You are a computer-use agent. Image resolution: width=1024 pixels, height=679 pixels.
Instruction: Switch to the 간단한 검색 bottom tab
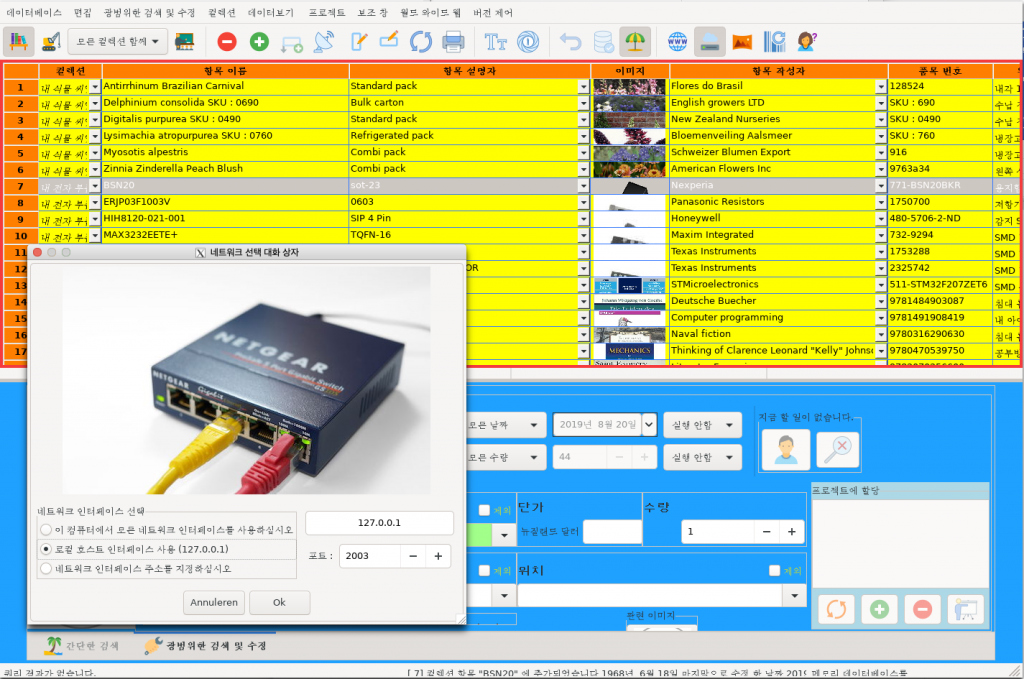[82, 646]
